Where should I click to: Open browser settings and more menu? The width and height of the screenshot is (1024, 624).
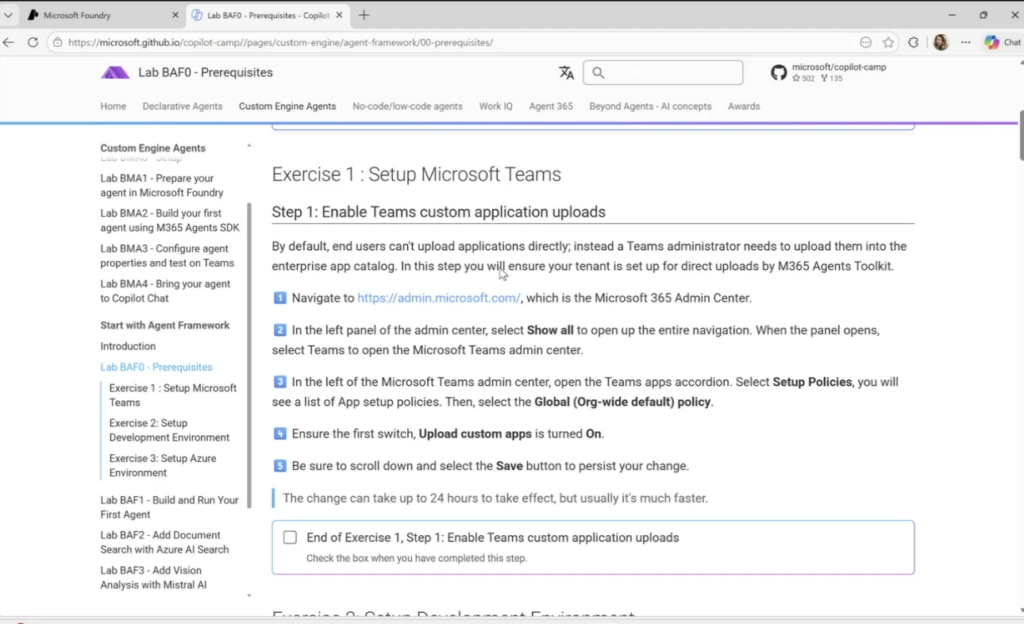pos(966,43)
